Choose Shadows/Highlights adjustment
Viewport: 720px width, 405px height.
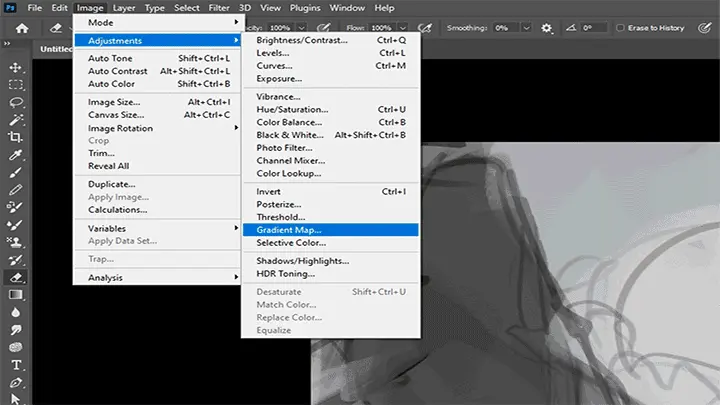click(x=331, y=261)
